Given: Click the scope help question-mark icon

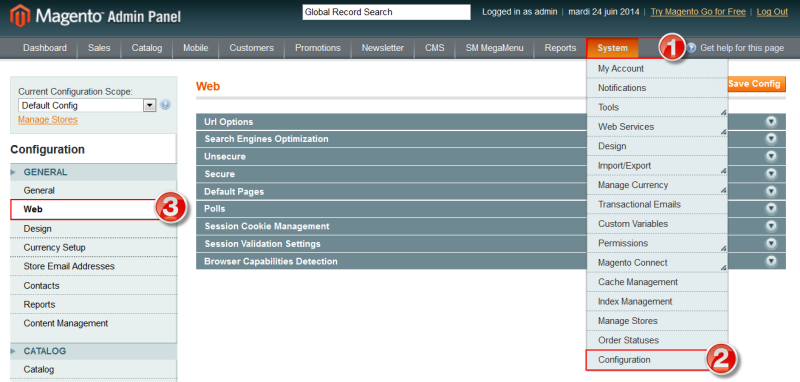Looking at the screenshot, I should tap(165, 105).
